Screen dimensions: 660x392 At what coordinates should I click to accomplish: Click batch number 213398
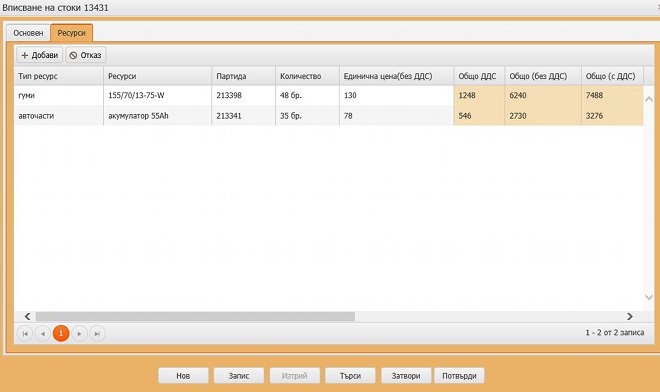click(244, 96)
